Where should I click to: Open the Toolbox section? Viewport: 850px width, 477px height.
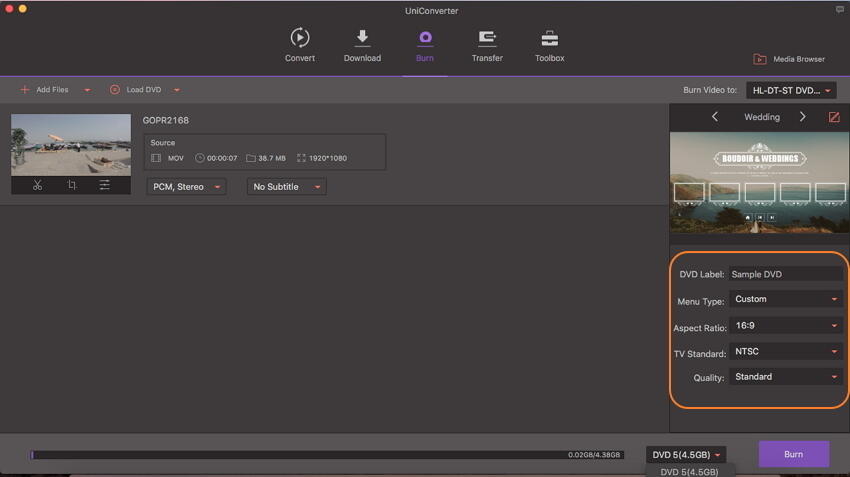549,46
